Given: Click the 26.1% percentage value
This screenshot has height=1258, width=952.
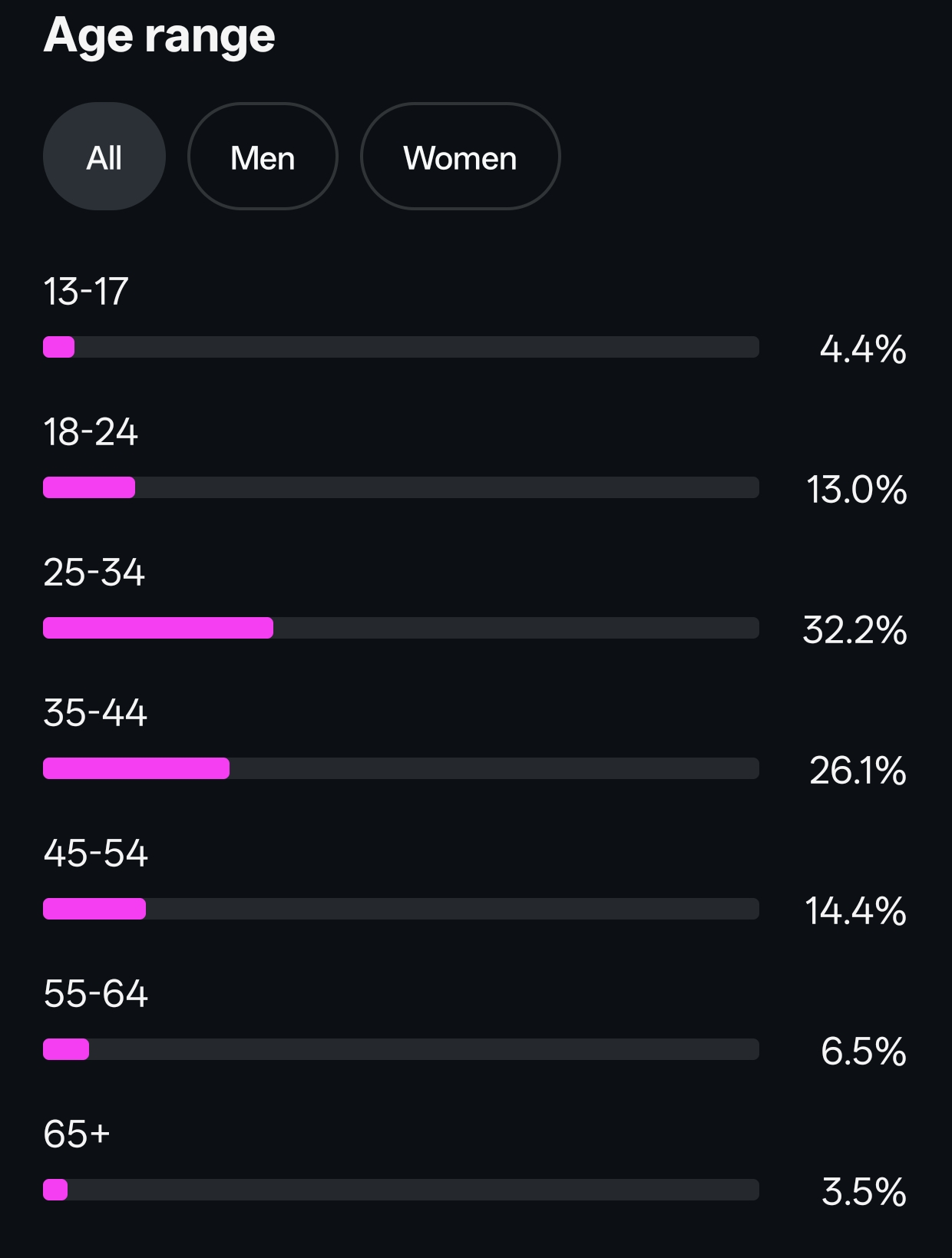Looking at the screenshot, I should 858,771.
